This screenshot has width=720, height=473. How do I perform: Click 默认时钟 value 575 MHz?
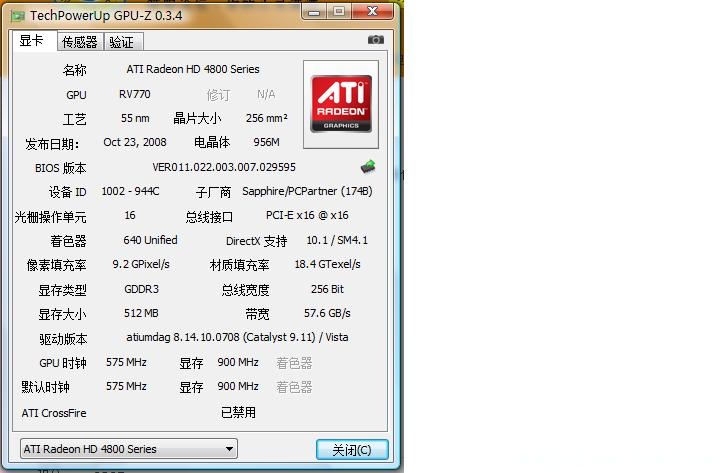coord(126,386)
